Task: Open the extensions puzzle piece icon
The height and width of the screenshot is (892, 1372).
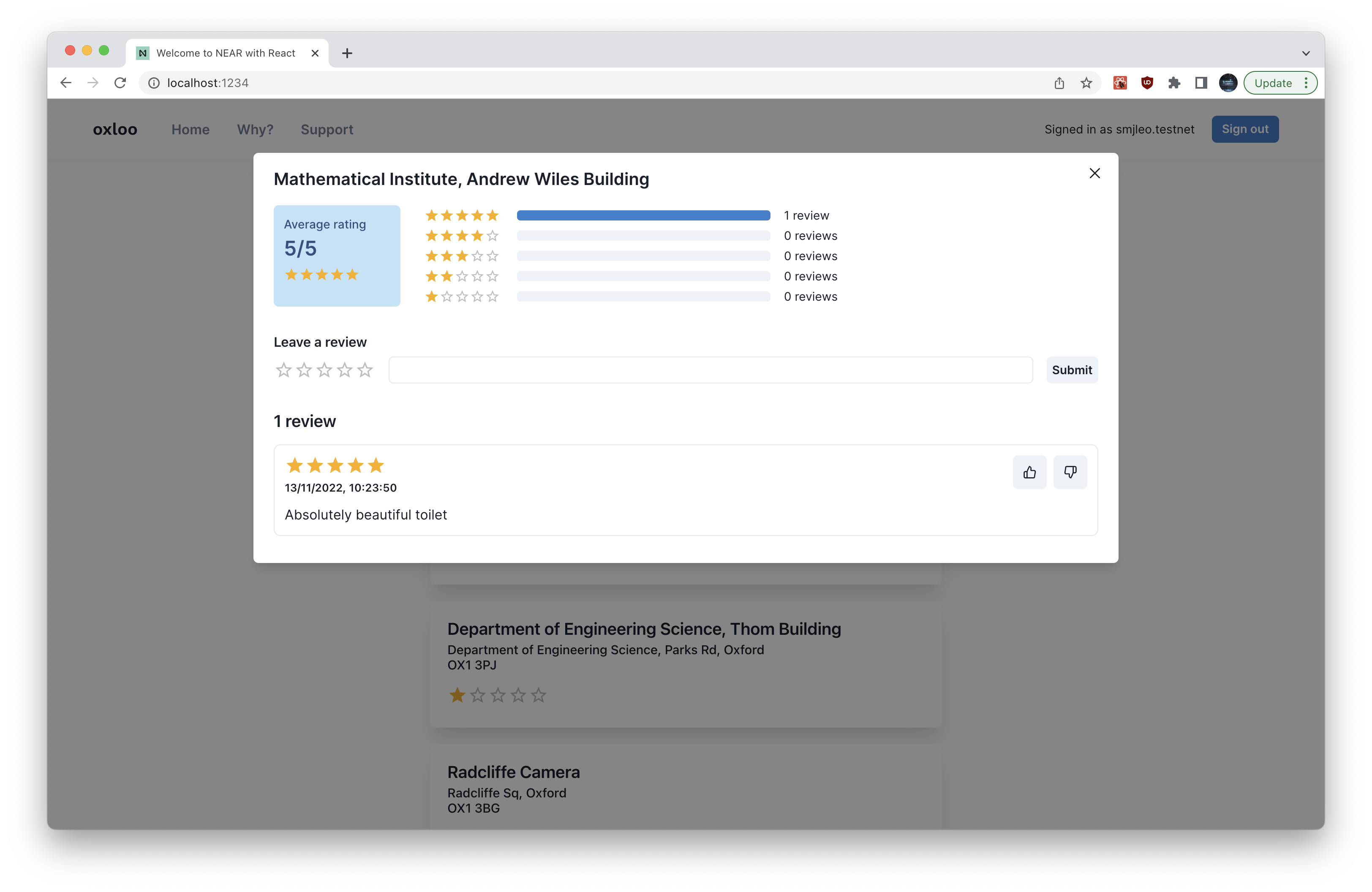Action: pos(1174,83)
